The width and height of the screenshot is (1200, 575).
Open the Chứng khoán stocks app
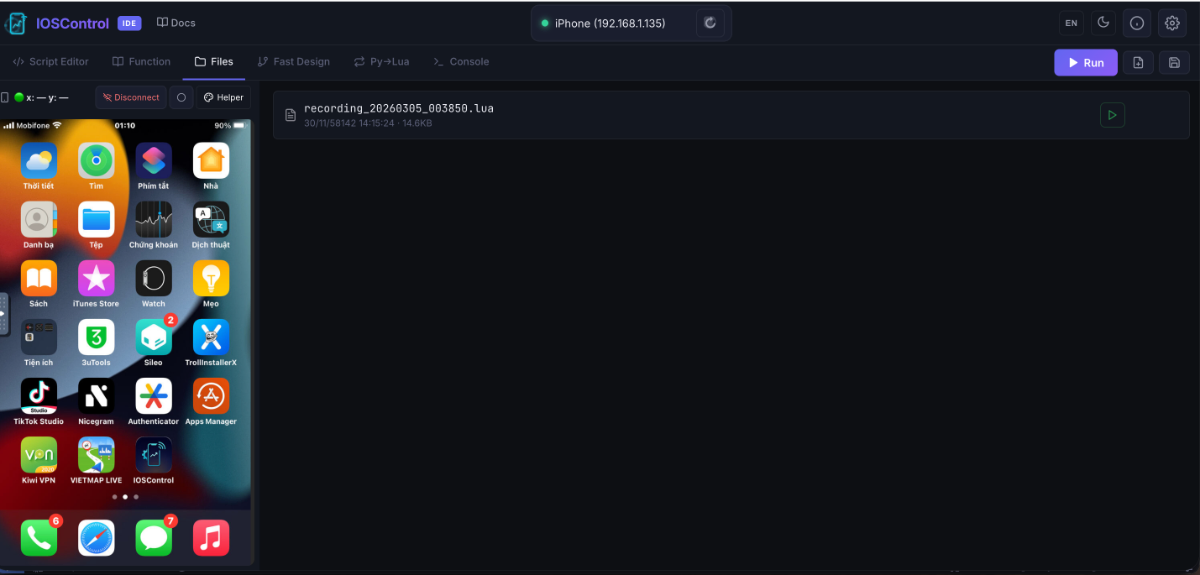(x=154, y=219)
